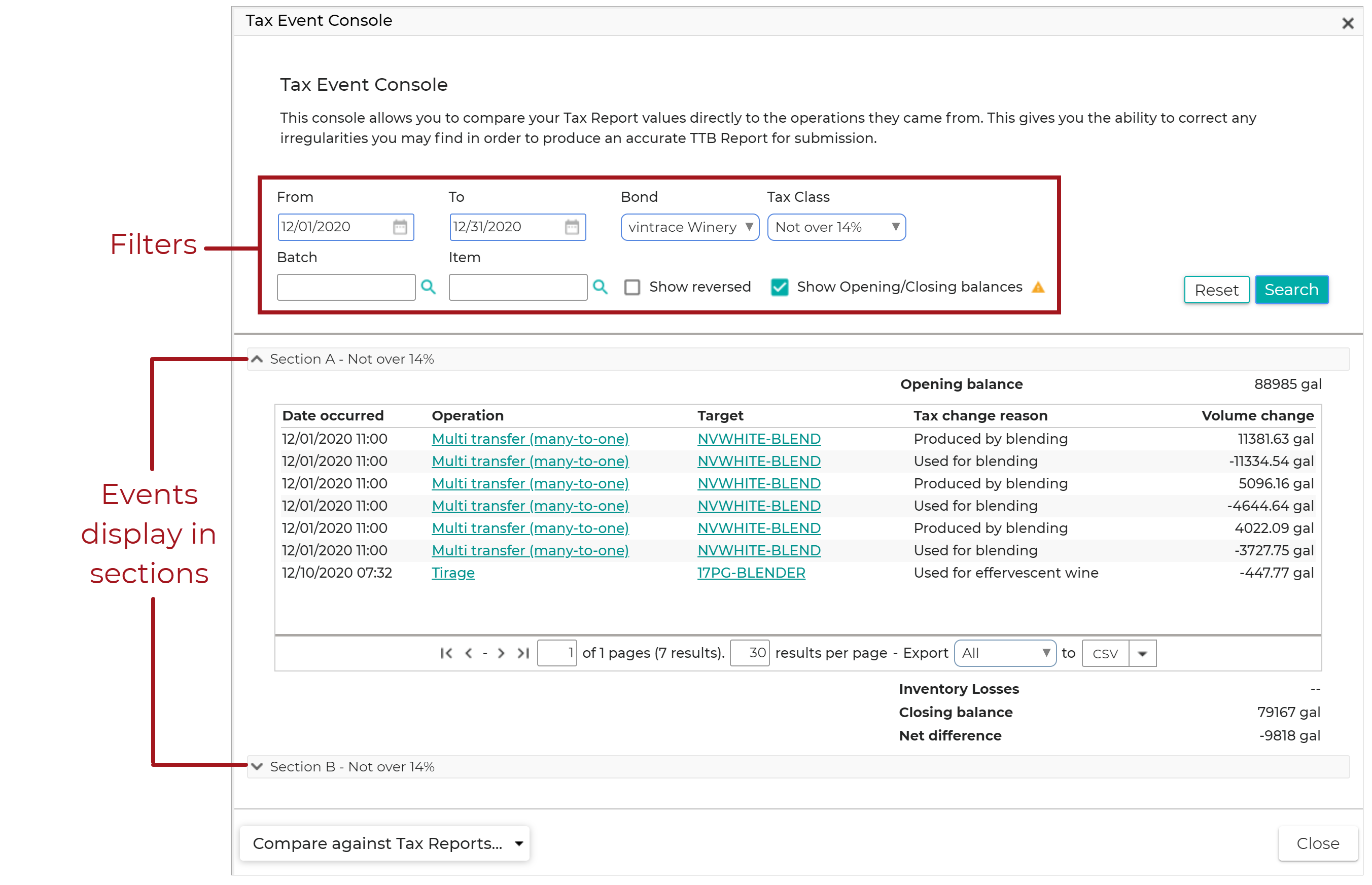
Task: Click the Operation column header
Action: pyautogui.click(x=467, y=416)
